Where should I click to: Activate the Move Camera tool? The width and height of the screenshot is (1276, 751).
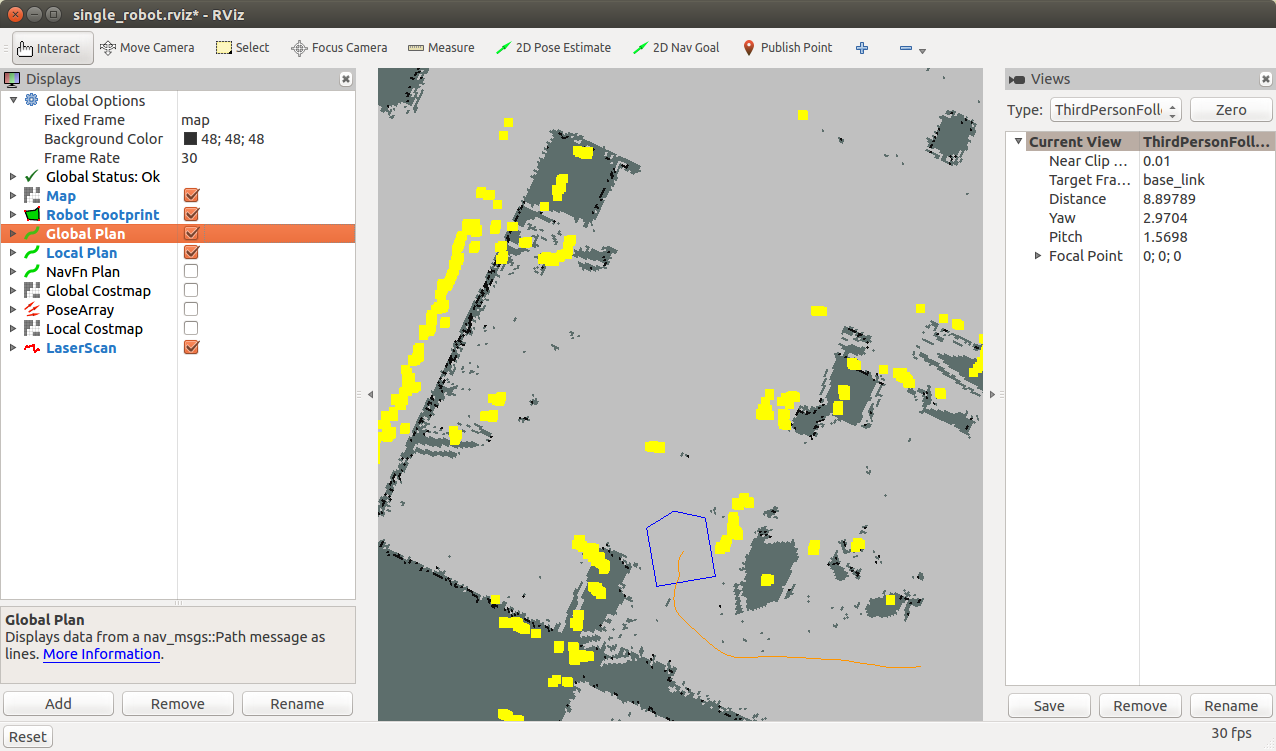(x=147, y=48)
